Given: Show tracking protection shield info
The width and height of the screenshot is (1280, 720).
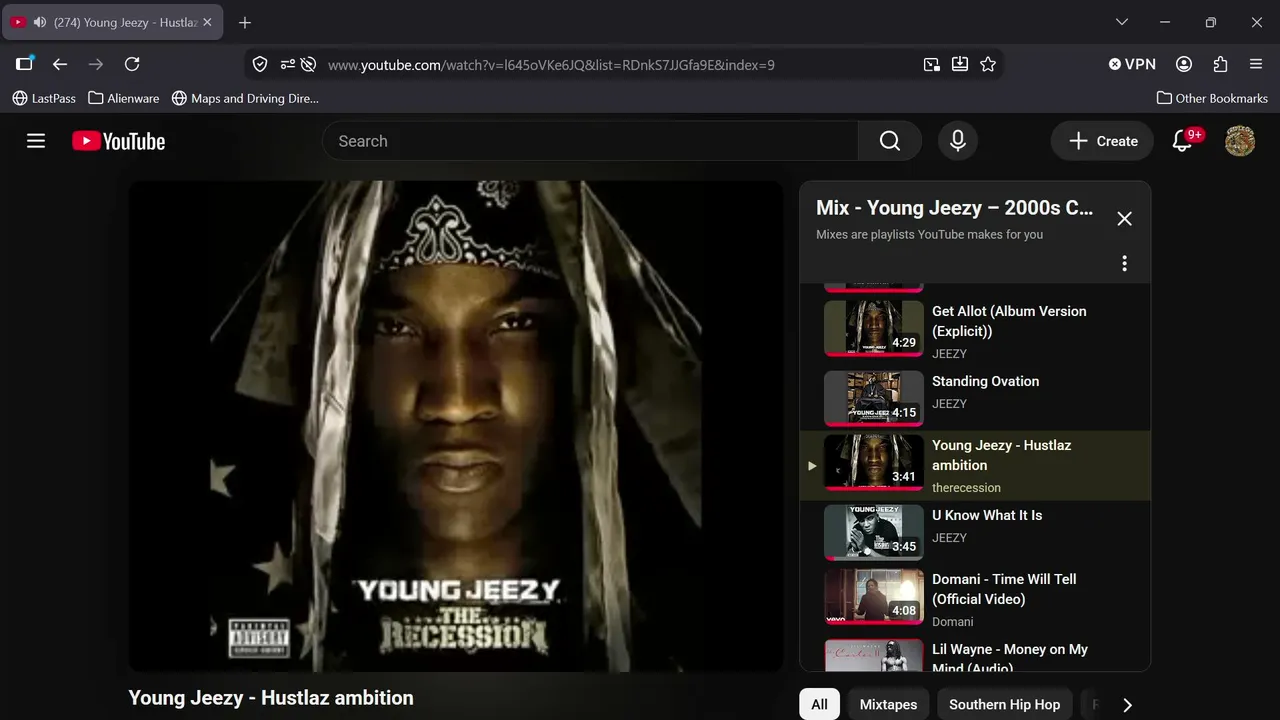Looking at the screenshot, I should (260, 64).
